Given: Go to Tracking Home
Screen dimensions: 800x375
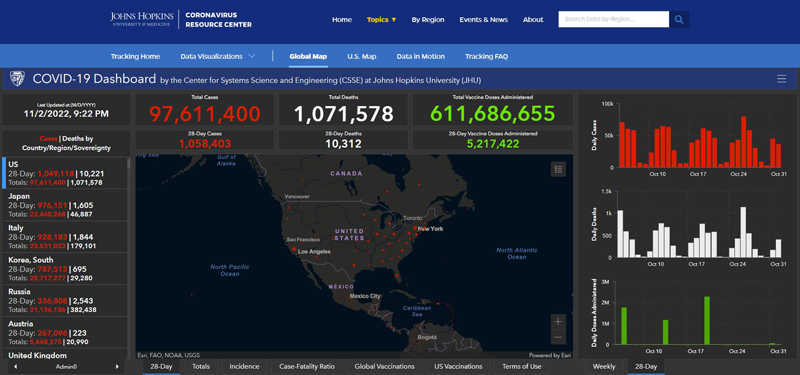Looking at the screenshot, I should (x=135, y=56).
